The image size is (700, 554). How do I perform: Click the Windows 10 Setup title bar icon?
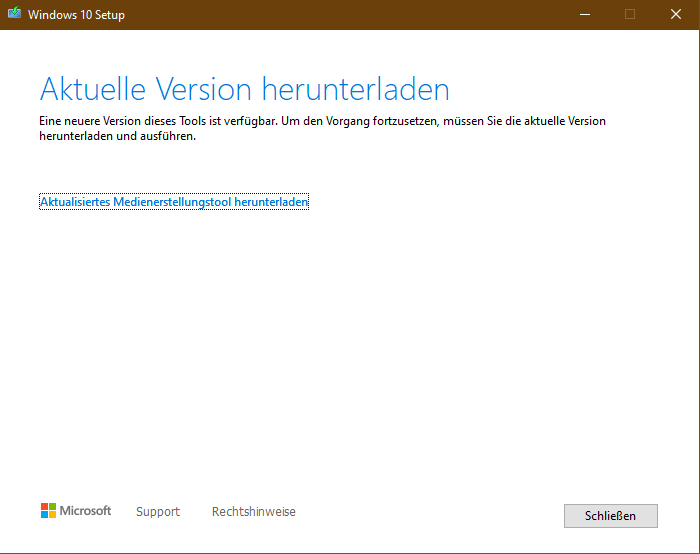(x=14, y=13)
